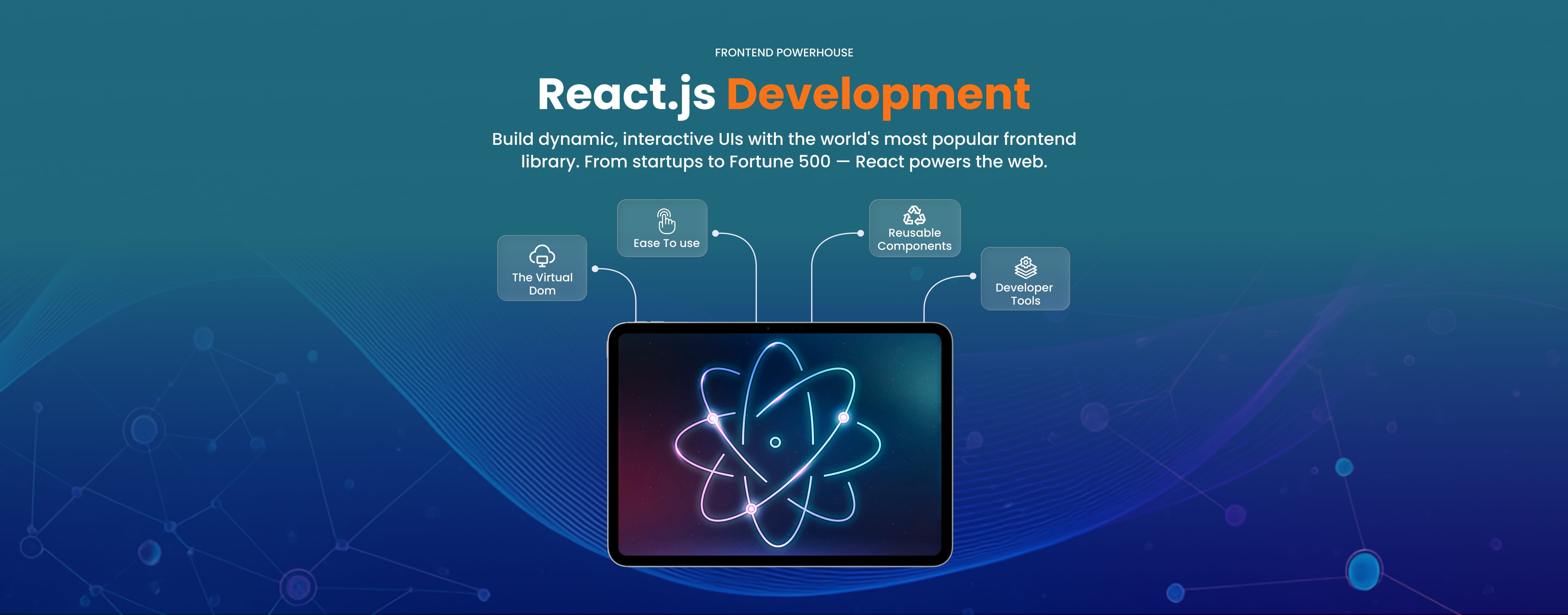Click the connector dot beside Developer Tools card
This screenshot has width=1568, height=615.
(x=973, y=276)
